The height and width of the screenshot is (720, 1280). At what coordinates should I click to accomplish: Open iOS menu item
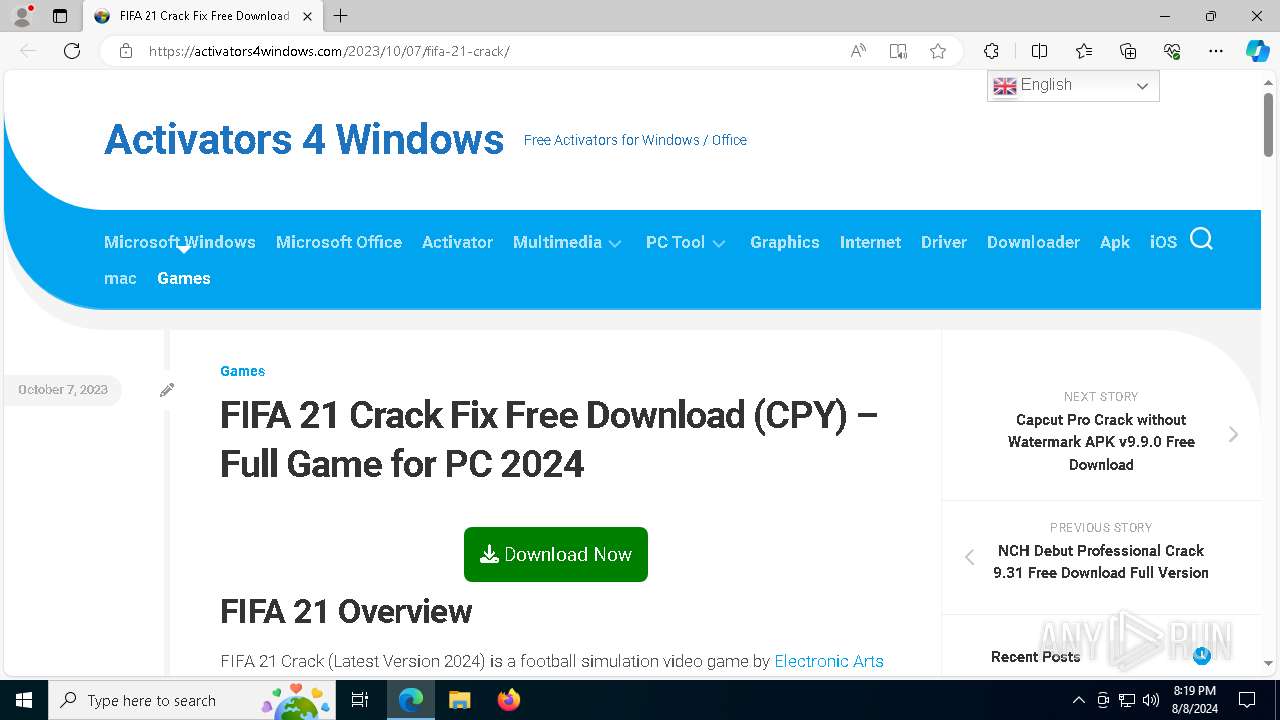point(1163,242)
